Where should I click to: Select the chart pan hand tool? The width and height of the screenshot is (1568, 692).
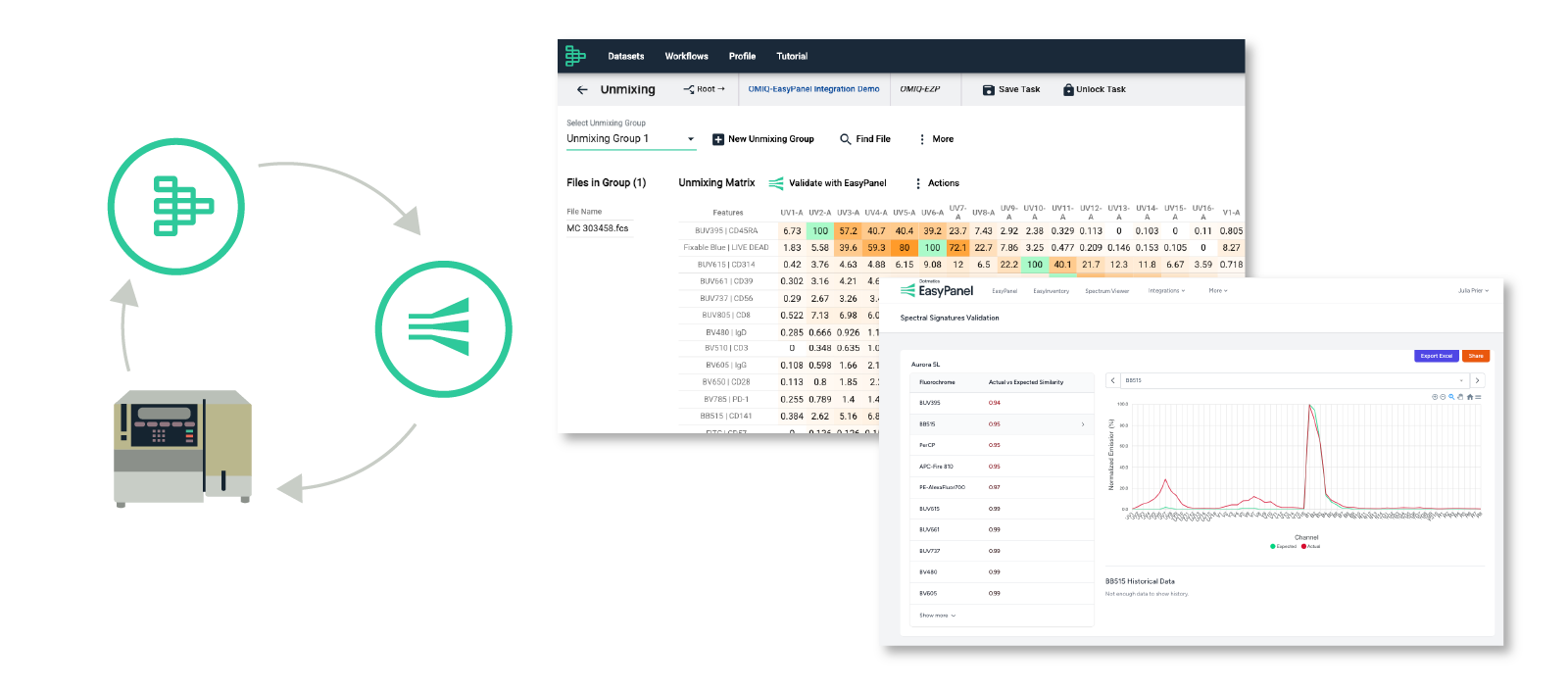point(1460,397)
